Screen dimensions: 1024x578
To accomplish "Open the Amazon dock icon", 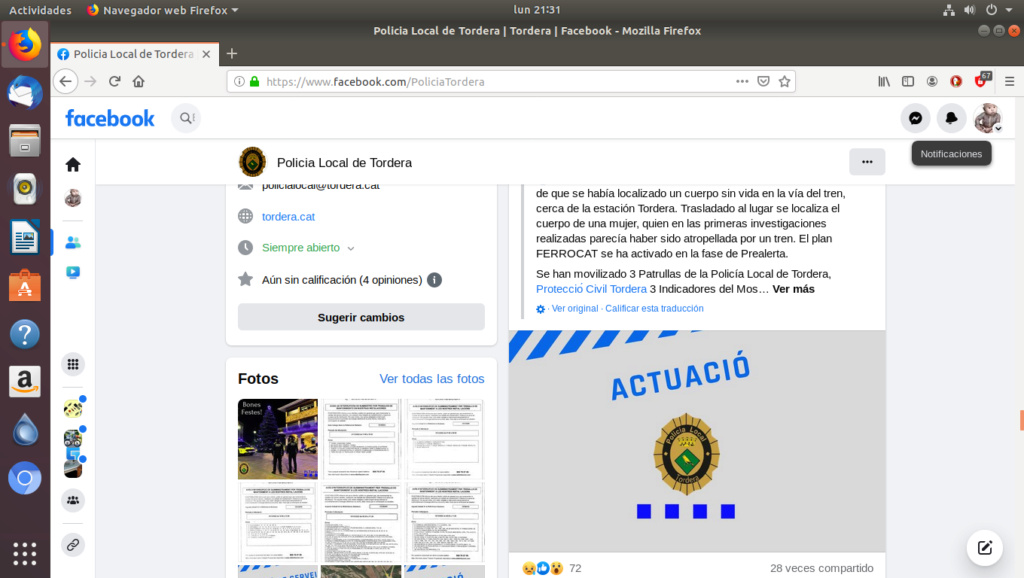I will [25, 382].
